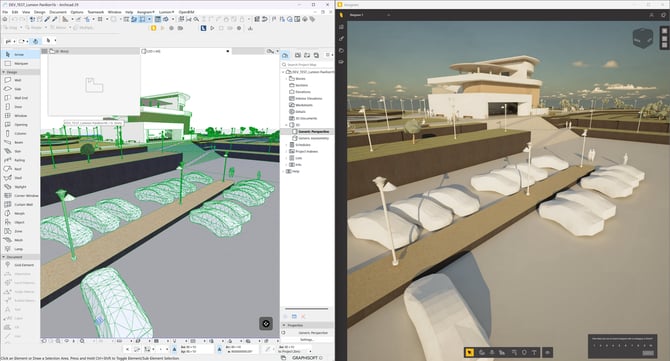Expand the Schedules folder in Navigator
The width and height of the screenshot is (670, 361).
(x=286, y=145)
